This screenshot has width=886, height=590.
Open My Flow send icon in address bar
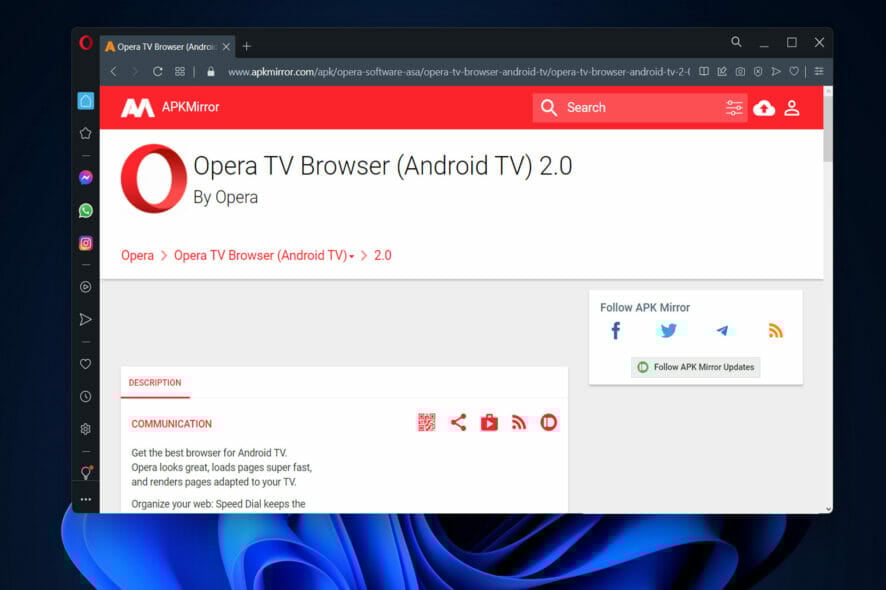pyautogui.click(x=776, y=71)
